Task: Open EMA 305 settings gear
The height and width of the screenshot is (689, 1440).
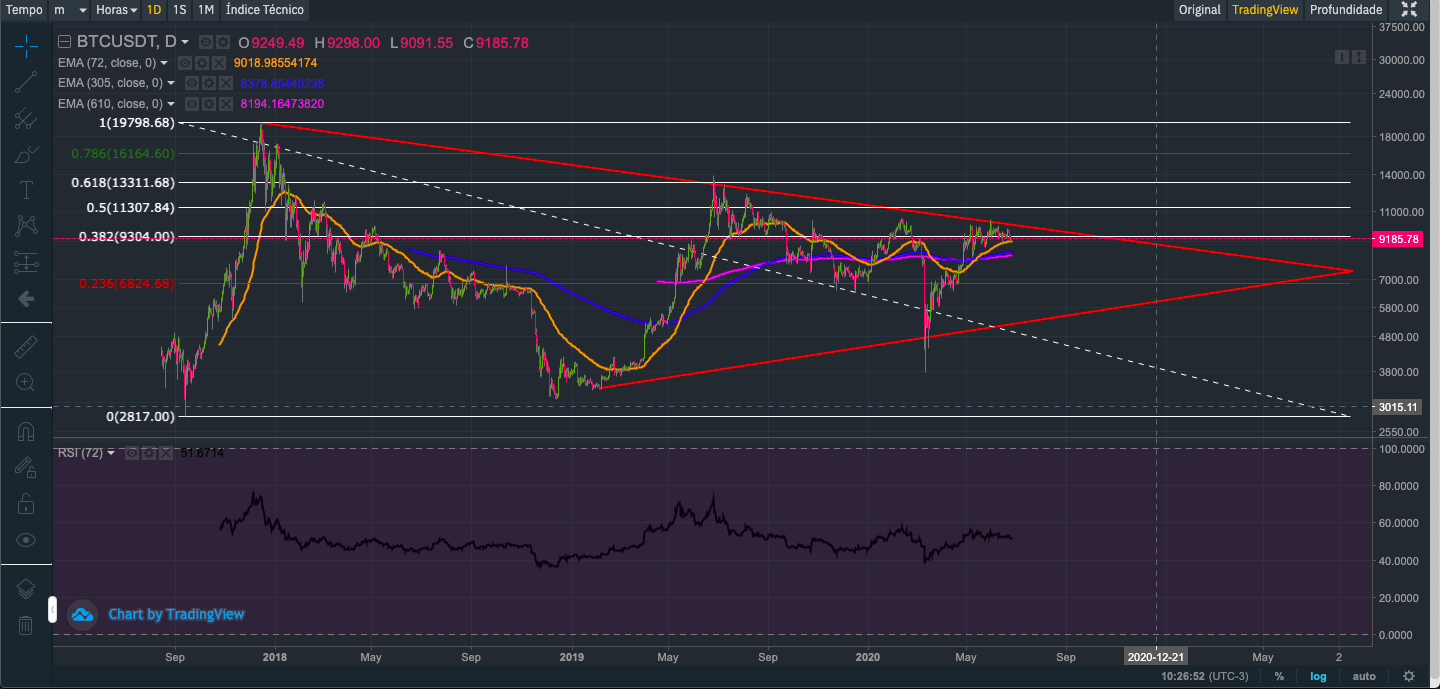Action: [207, 83]
